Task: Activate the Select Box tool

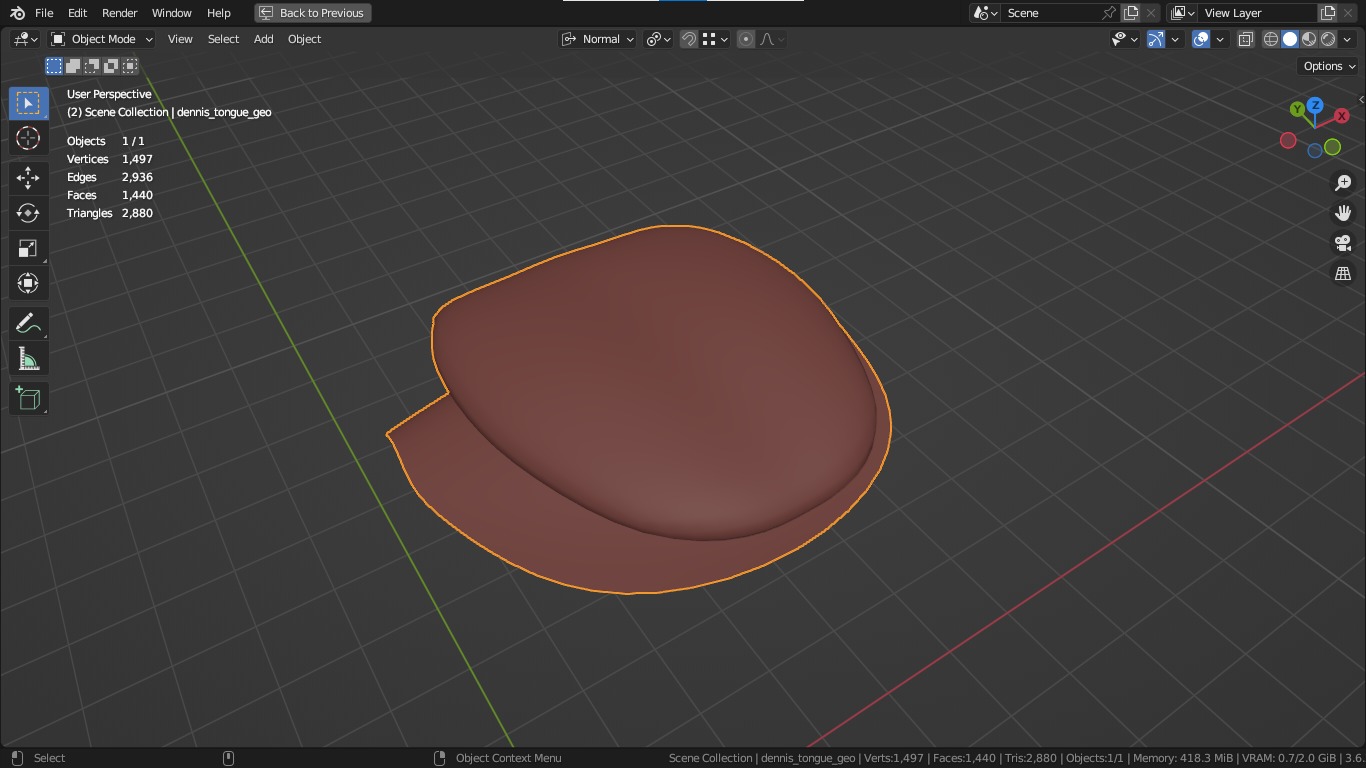Action: [x=28, y=103]
